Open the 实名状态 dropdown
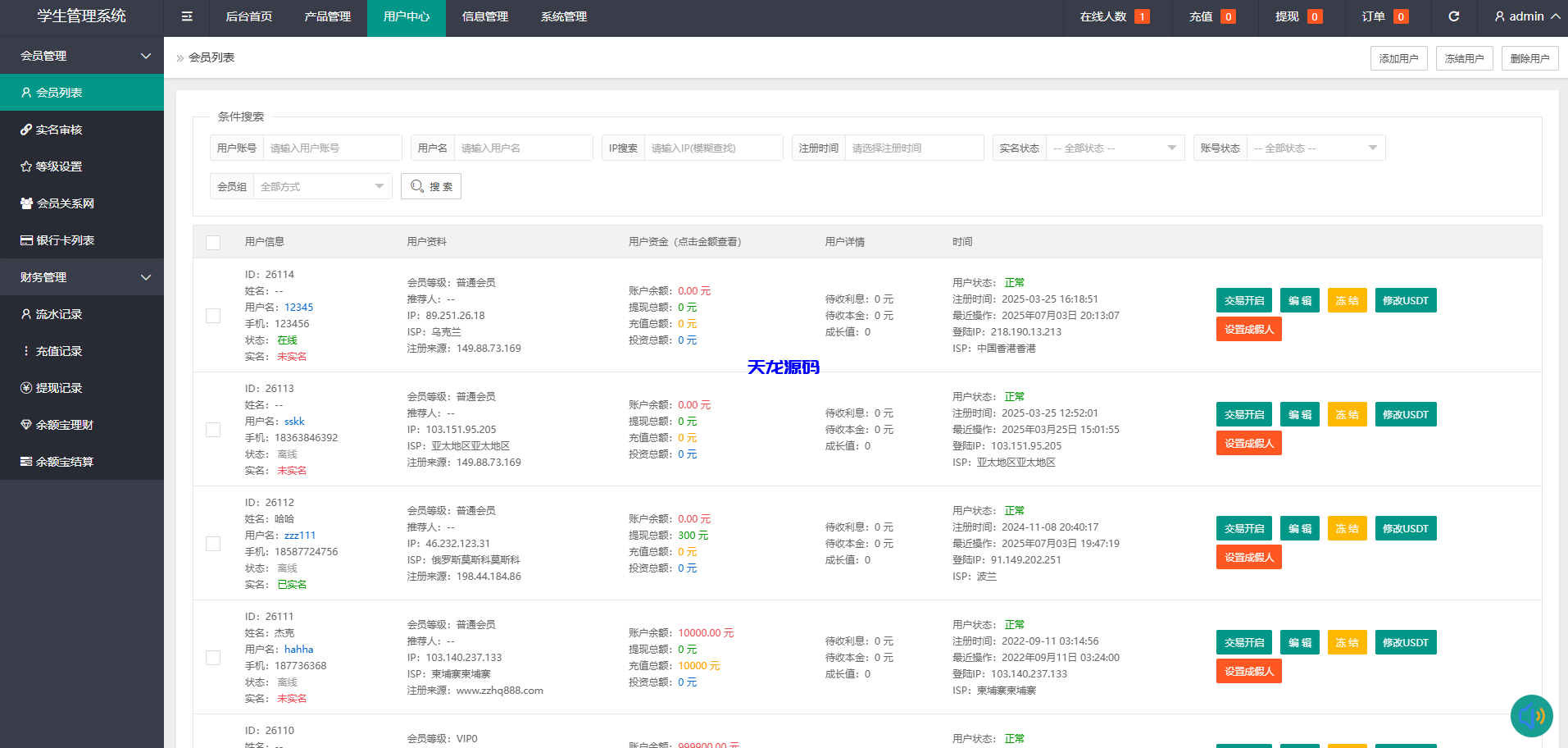This screenshot has width=1568, height=748. pyautogui.click(x=1115, y=148)
